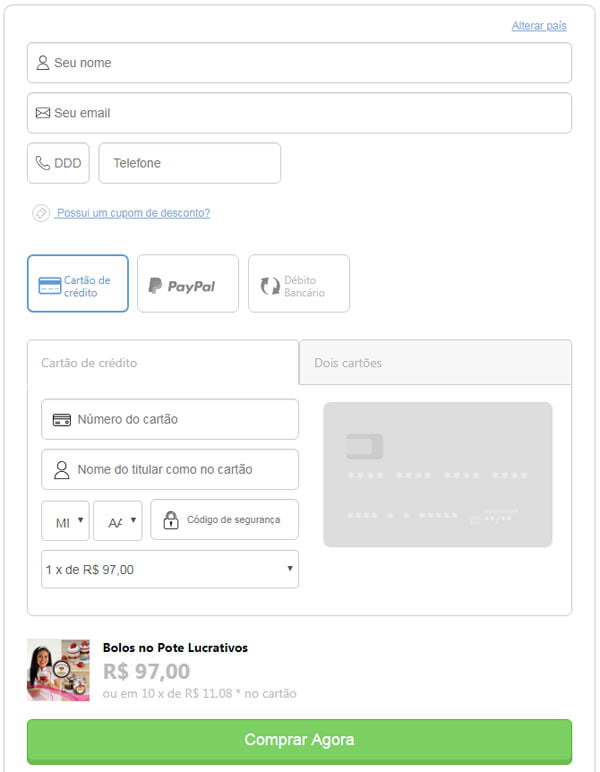Switch to the Cartão de crédito tab
The image size is (600, 772).
click(163, 362)
